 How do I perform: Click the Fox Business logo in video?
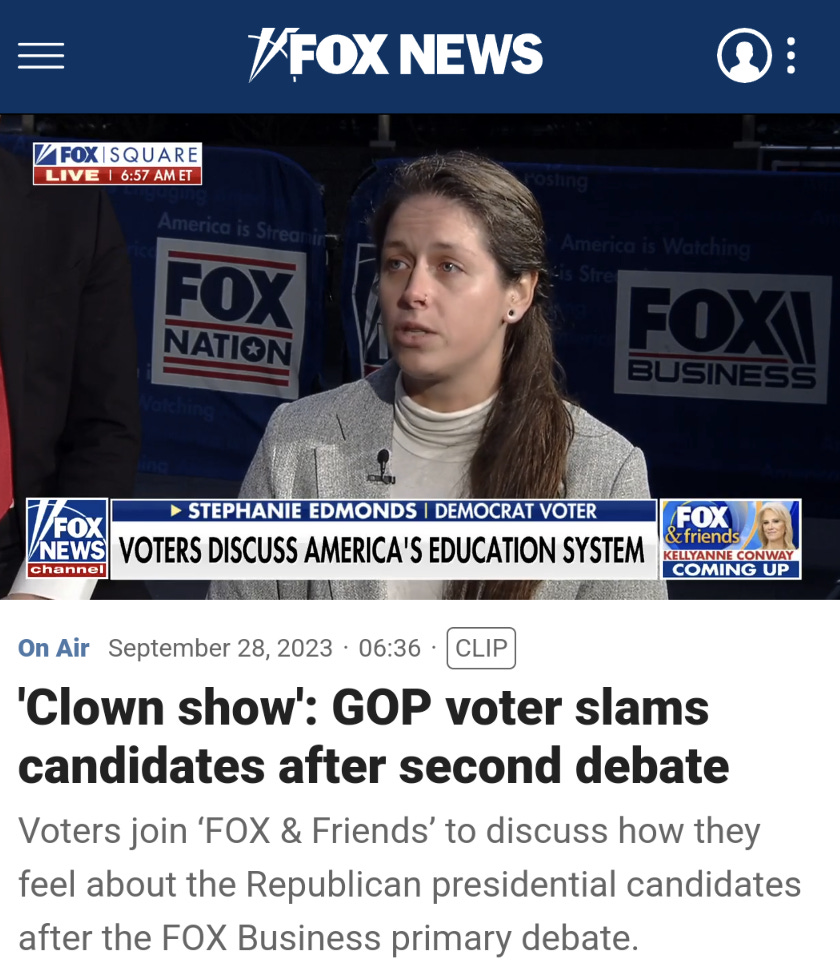722,336
